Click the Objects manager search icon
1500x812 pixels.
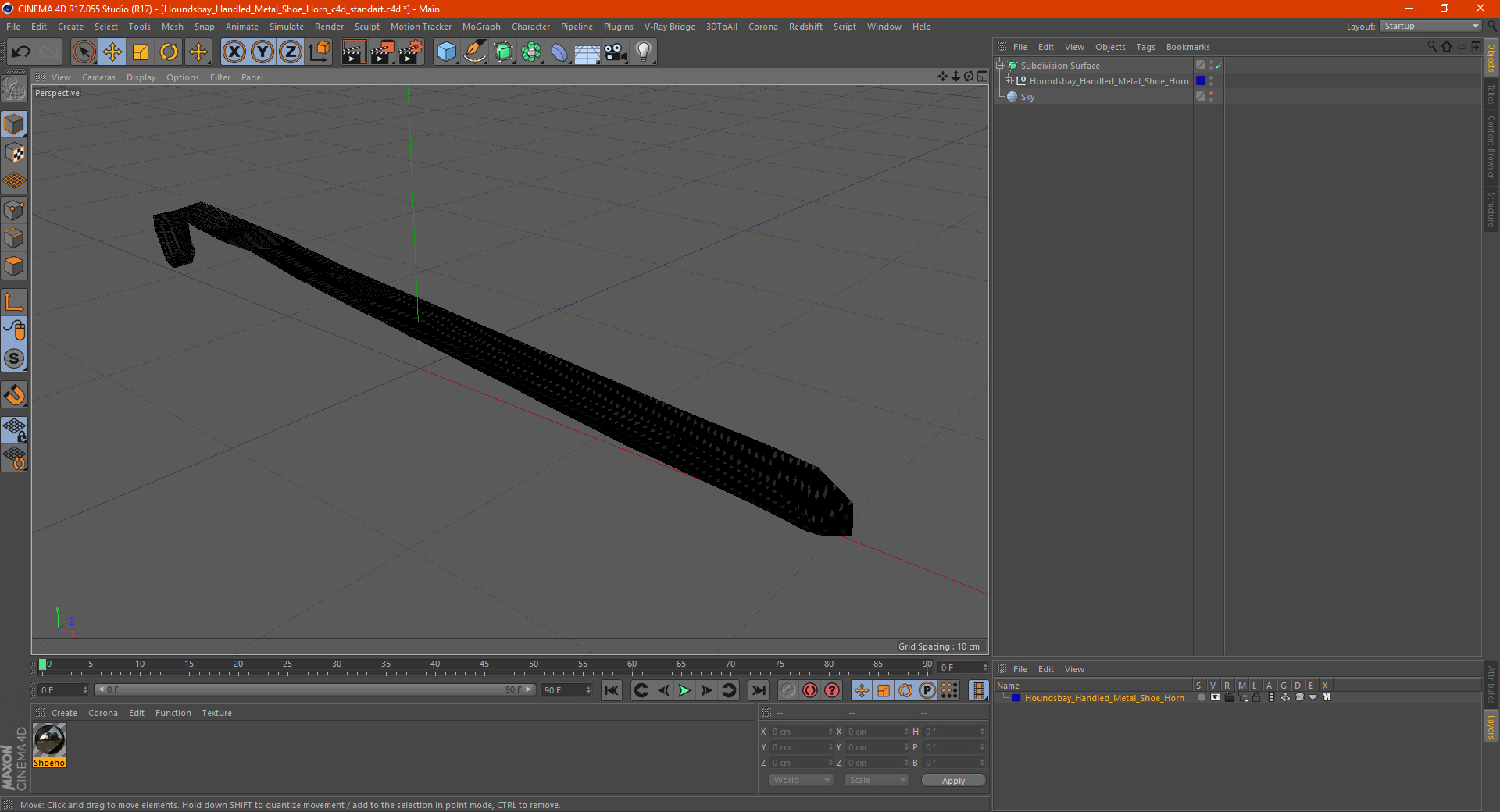coord(1431,47)
